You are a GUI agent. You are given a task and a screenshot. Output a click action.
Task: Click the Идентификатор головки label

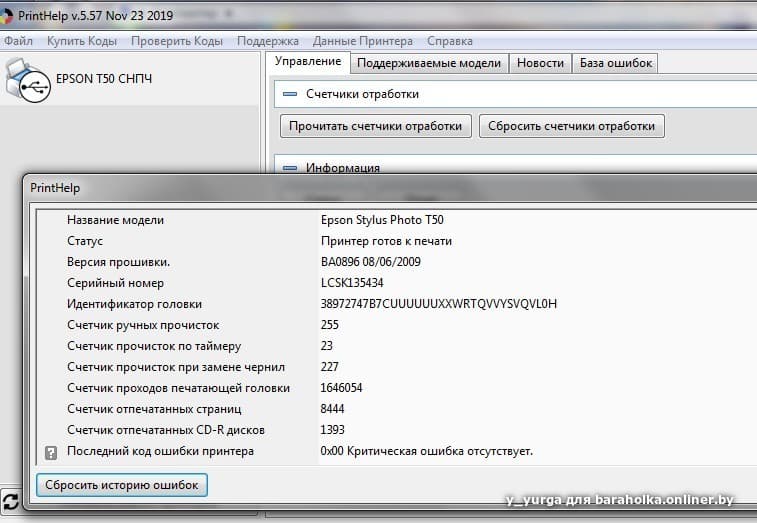point(134,304)
